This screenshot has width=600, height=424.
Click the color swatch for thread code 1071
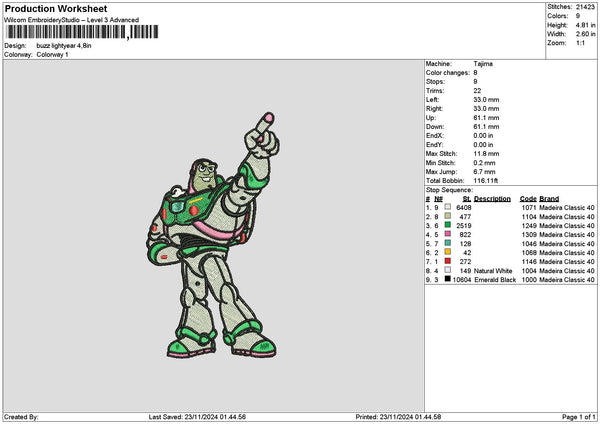pos(447,207)
